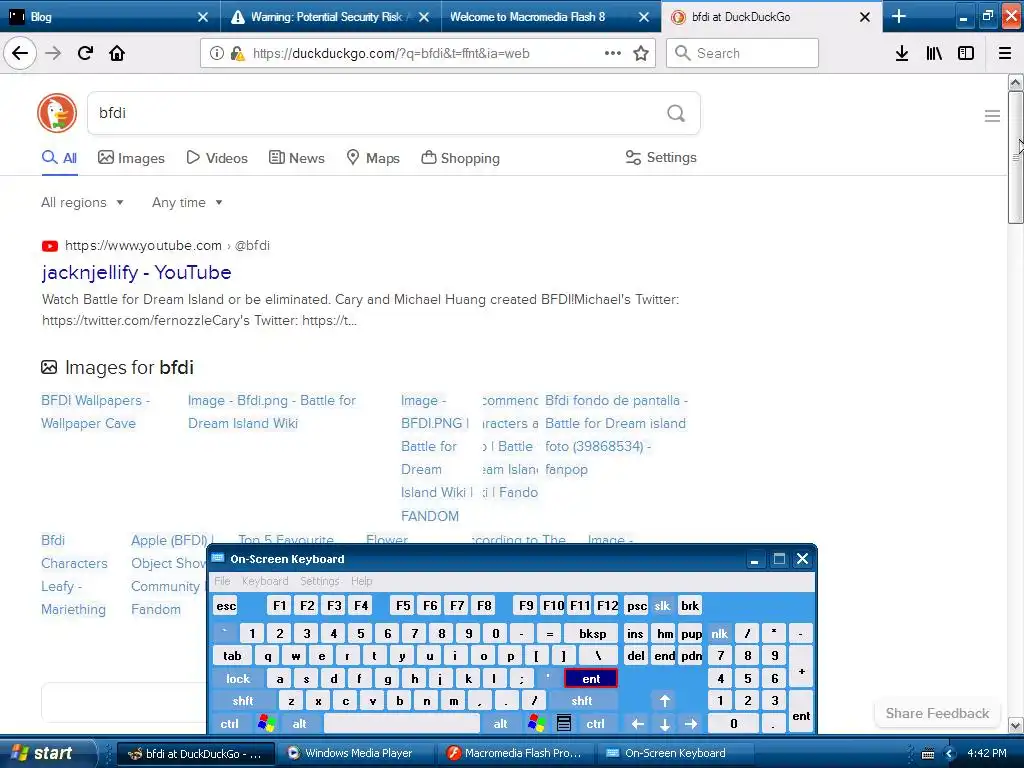1024x768 pixels.
Task: Toggle caps lock key on On-Screen Keyboard
Action: 238,679
